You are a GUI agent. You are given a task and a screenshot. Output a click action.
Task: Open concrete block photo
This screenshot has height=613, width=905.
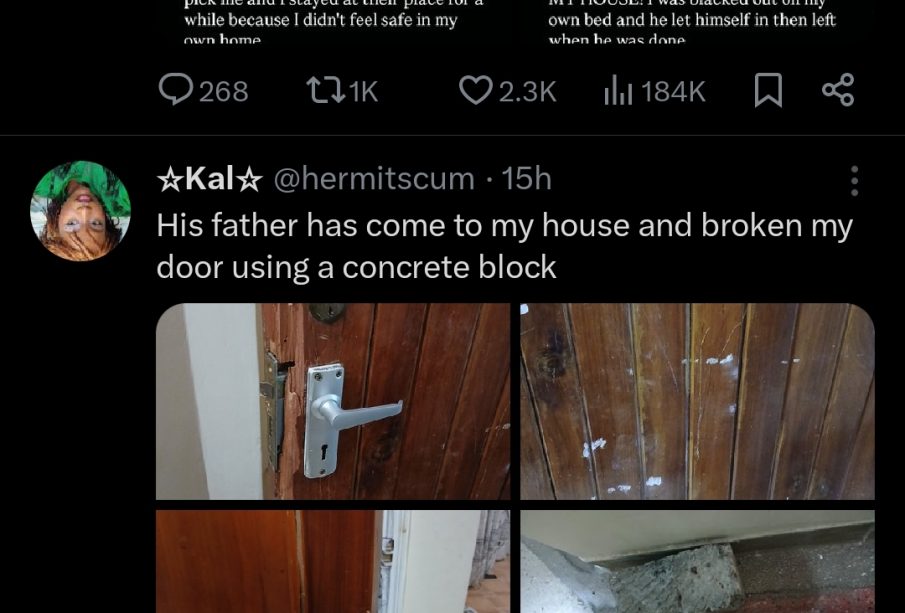pos(697,561)
